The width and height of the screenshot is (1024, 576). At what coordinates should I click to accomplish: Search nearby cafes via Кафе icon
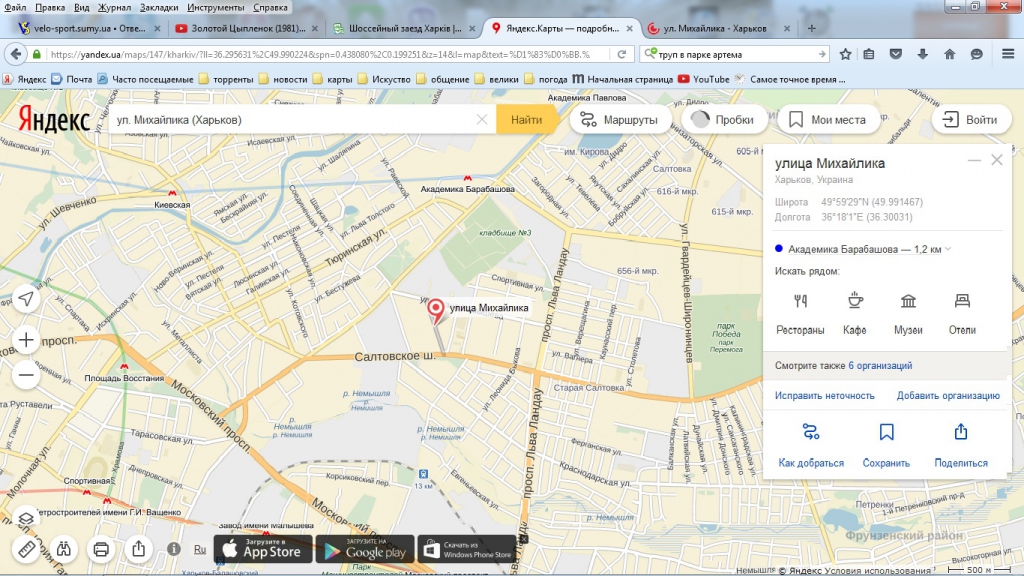point(854,313)
